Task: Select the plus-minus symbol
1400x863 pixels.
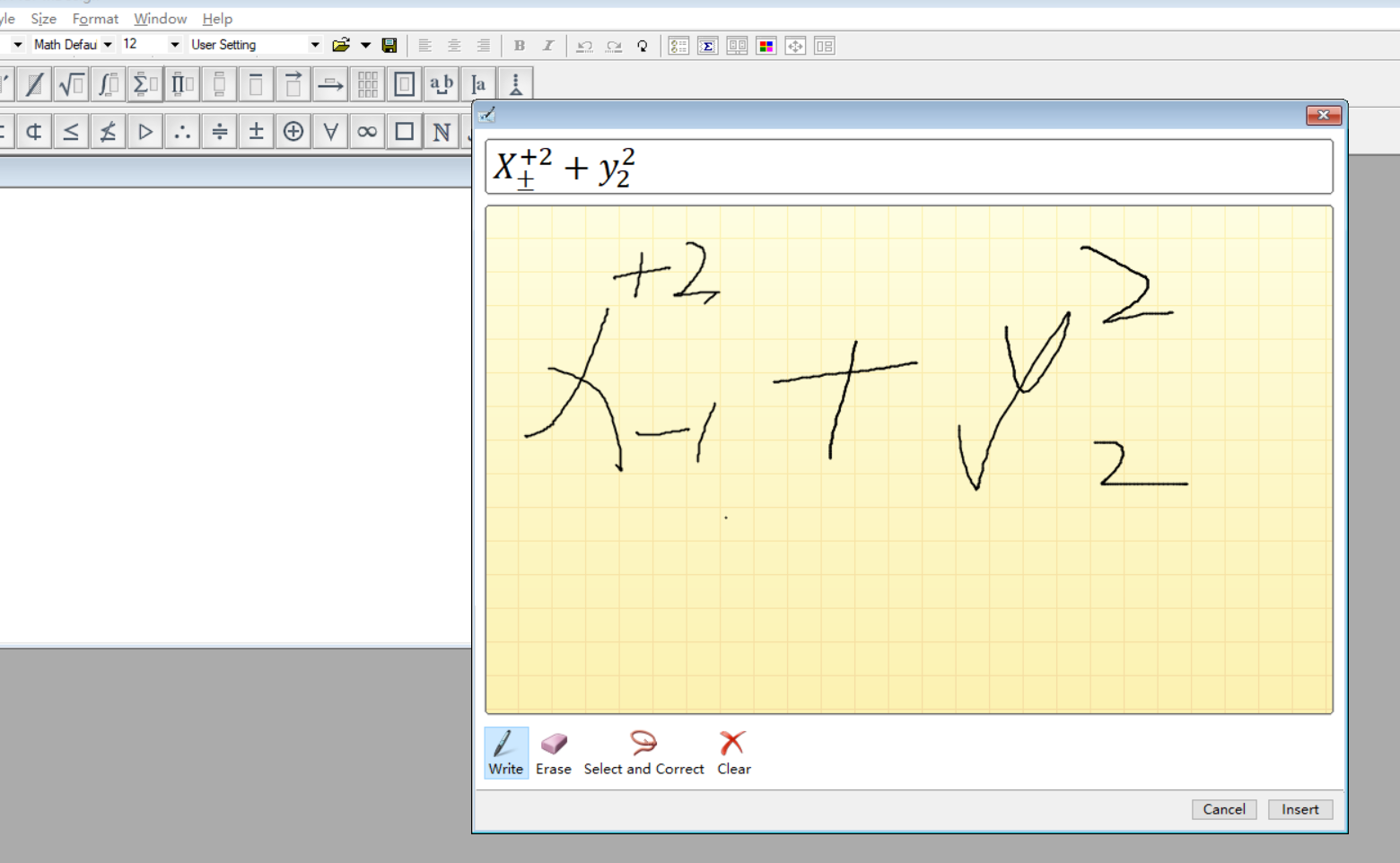Action: tap(256, 131)
